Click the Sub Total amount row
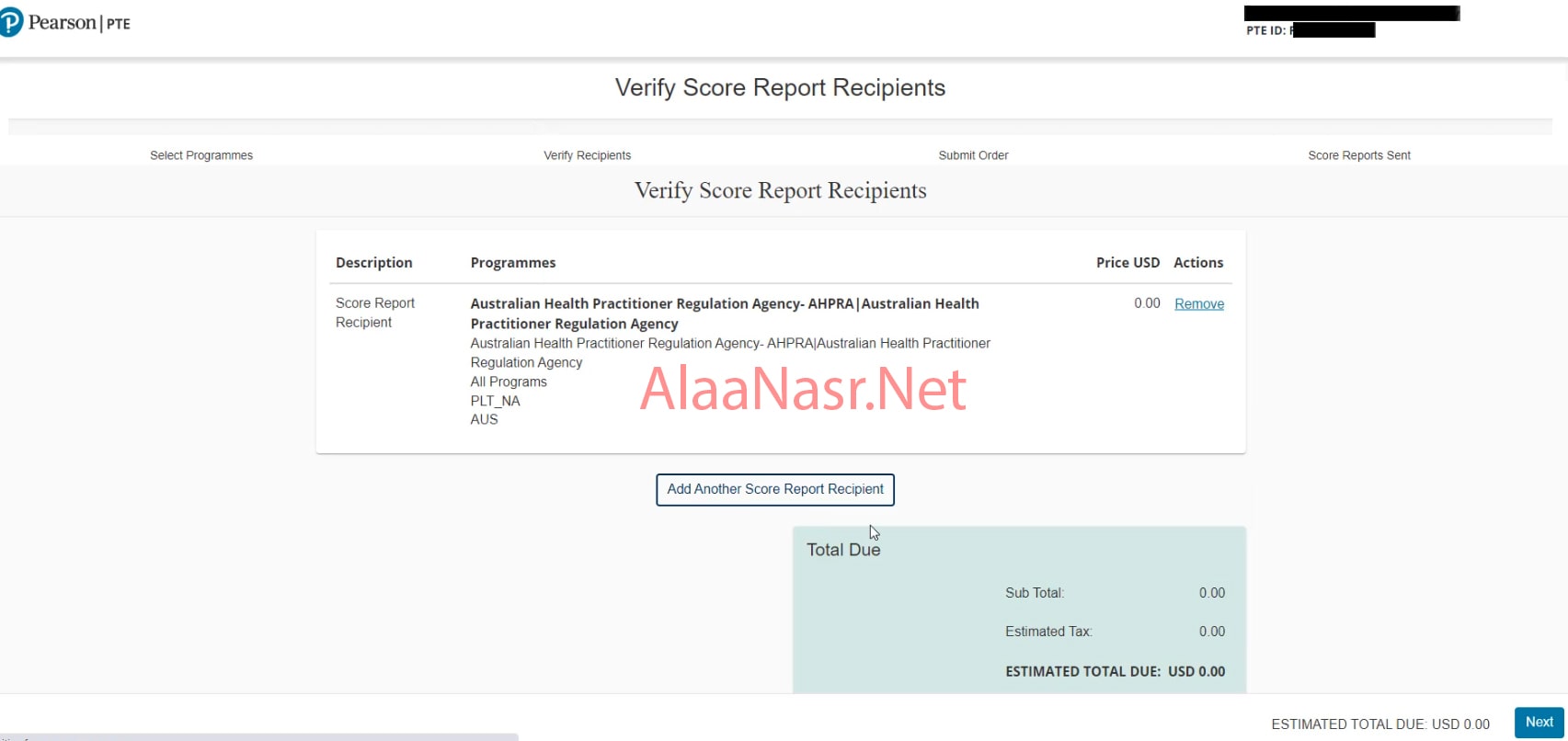The width and height of the screenshot is (1568, 741). tap(1114, 593)
